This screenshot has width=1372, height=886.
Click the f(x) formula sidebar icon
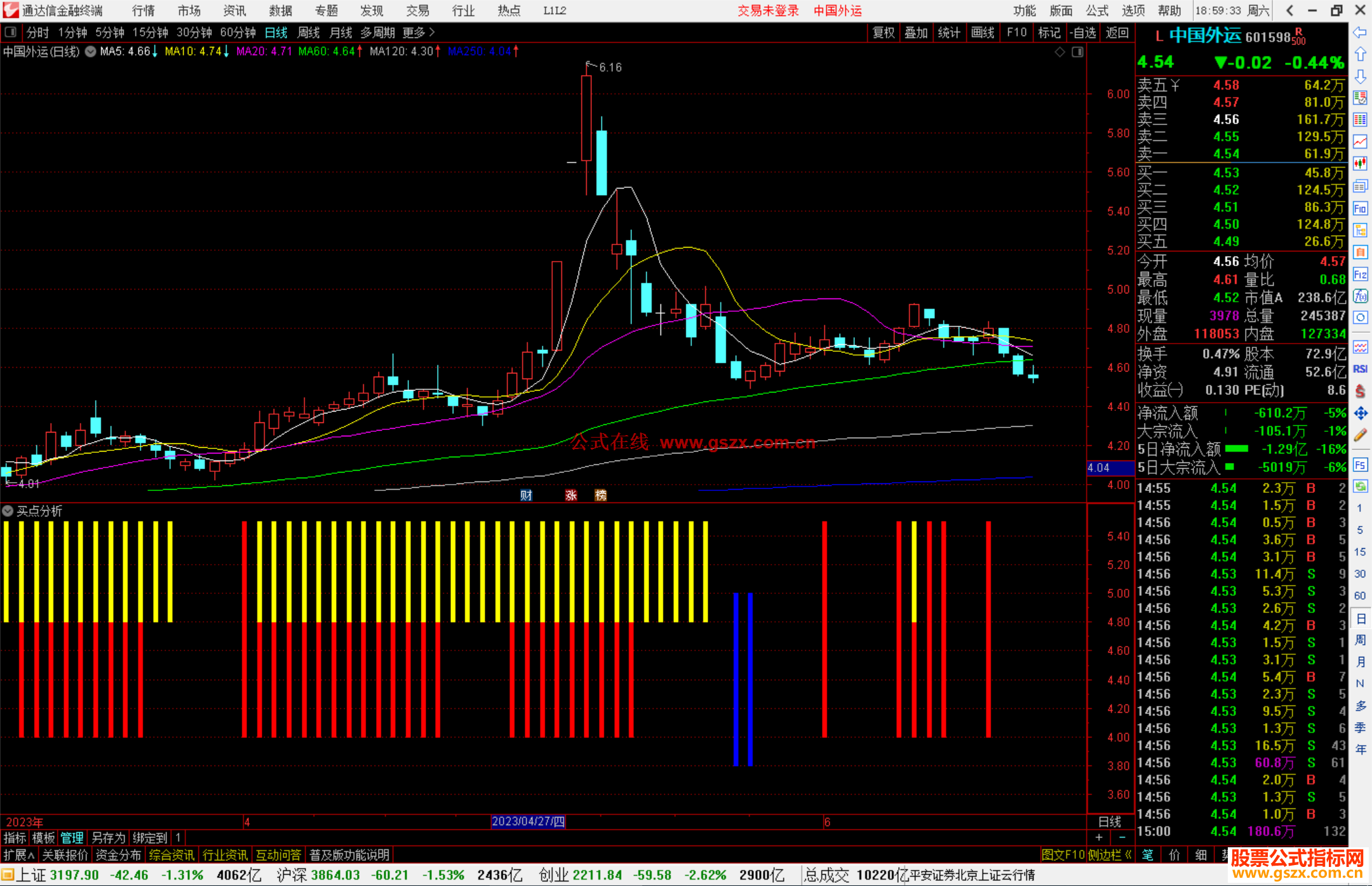[1360, 296]
